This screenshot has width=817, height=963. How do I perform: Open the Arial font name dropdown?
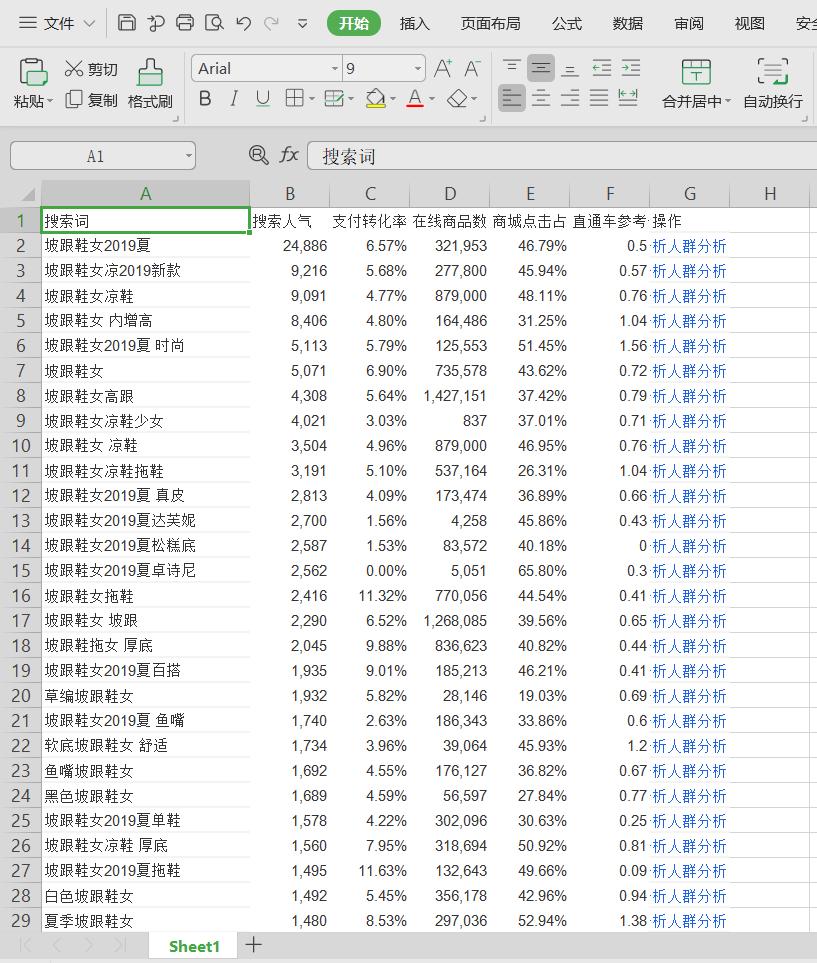[335, 69]
